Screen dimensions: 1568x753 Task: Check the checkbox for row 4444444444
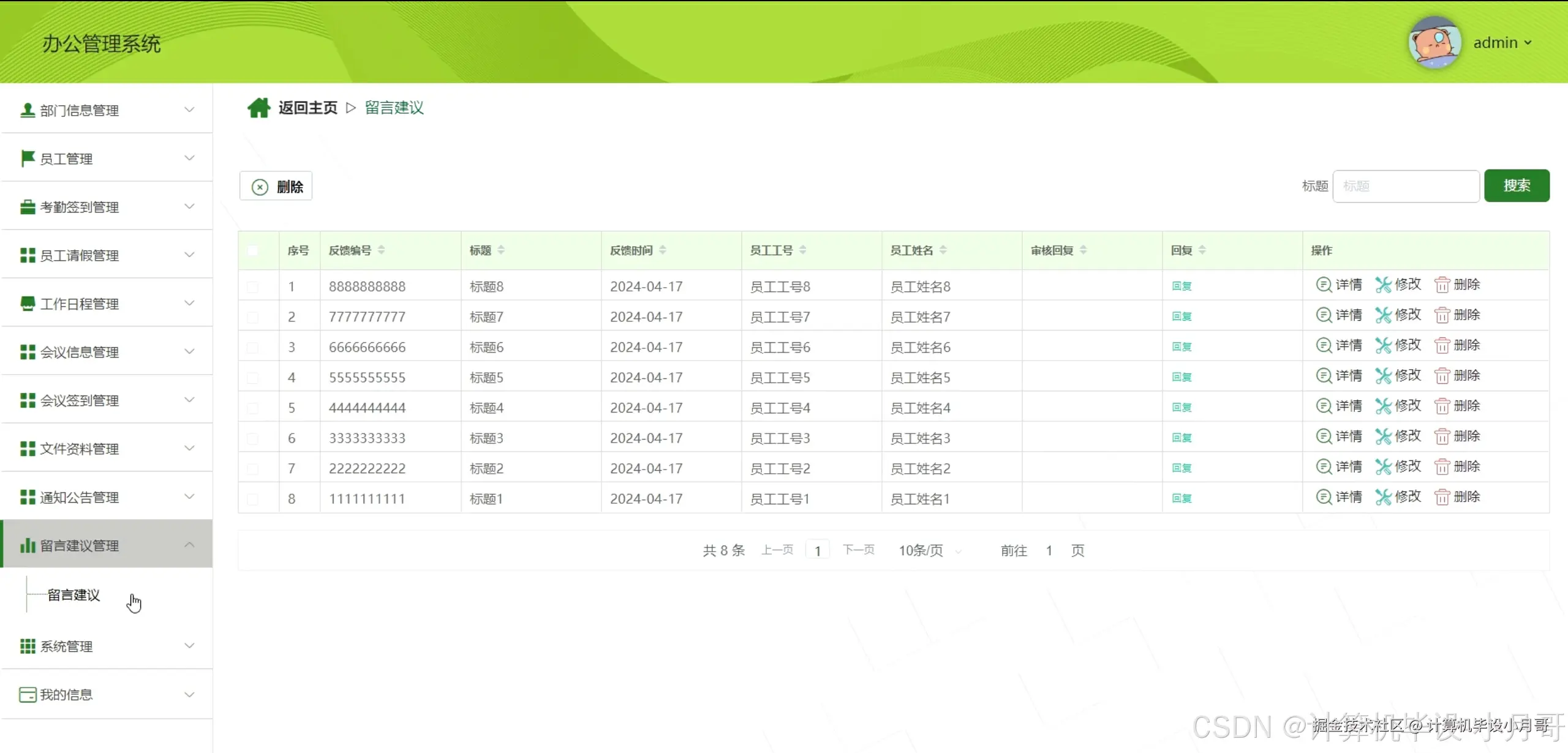[x=252, y=408]
